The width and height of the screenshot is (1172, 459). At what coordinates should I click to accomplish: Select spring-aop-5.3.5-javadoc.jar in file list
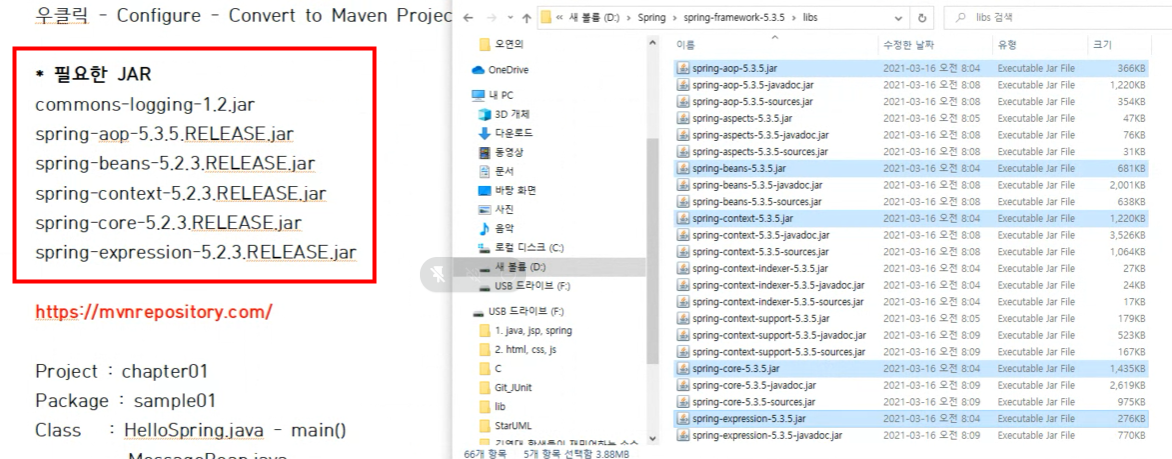coord(751,84)
